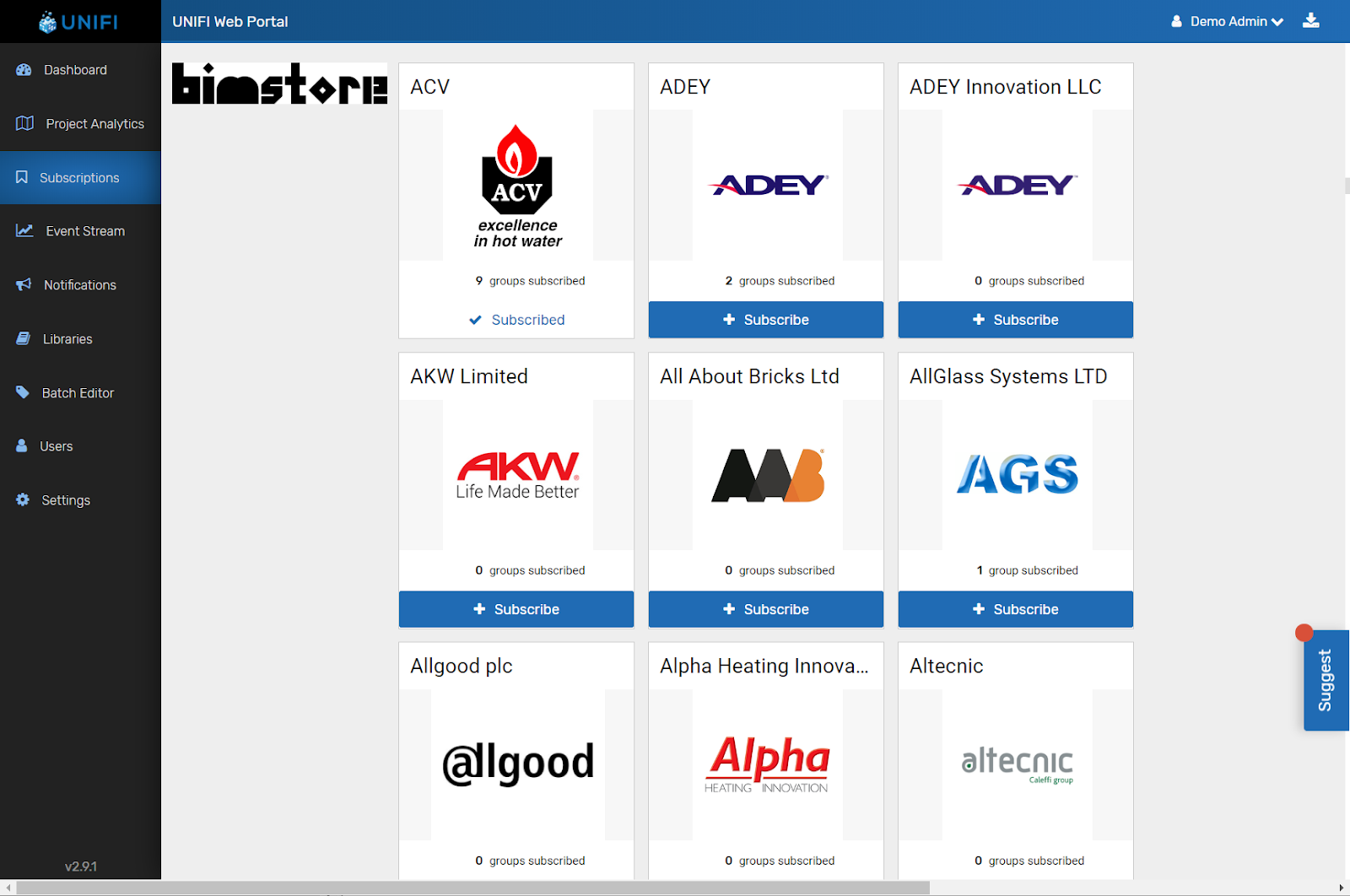Click the Demo Admin user avatar icon

click(x=1176, y=21)
